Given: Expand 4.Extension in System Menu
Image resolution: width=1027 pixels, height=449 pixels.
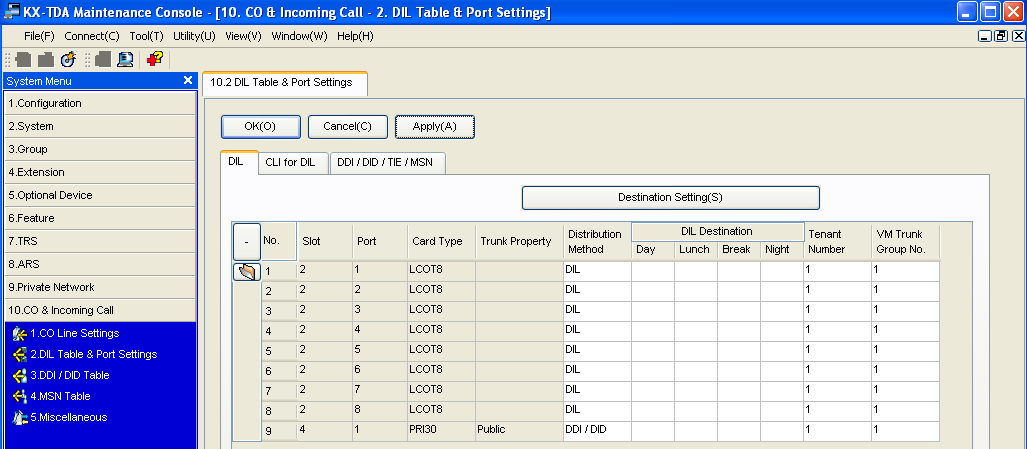Looking at the screenshot, I should pyautogui.click(x=100, y=172).
